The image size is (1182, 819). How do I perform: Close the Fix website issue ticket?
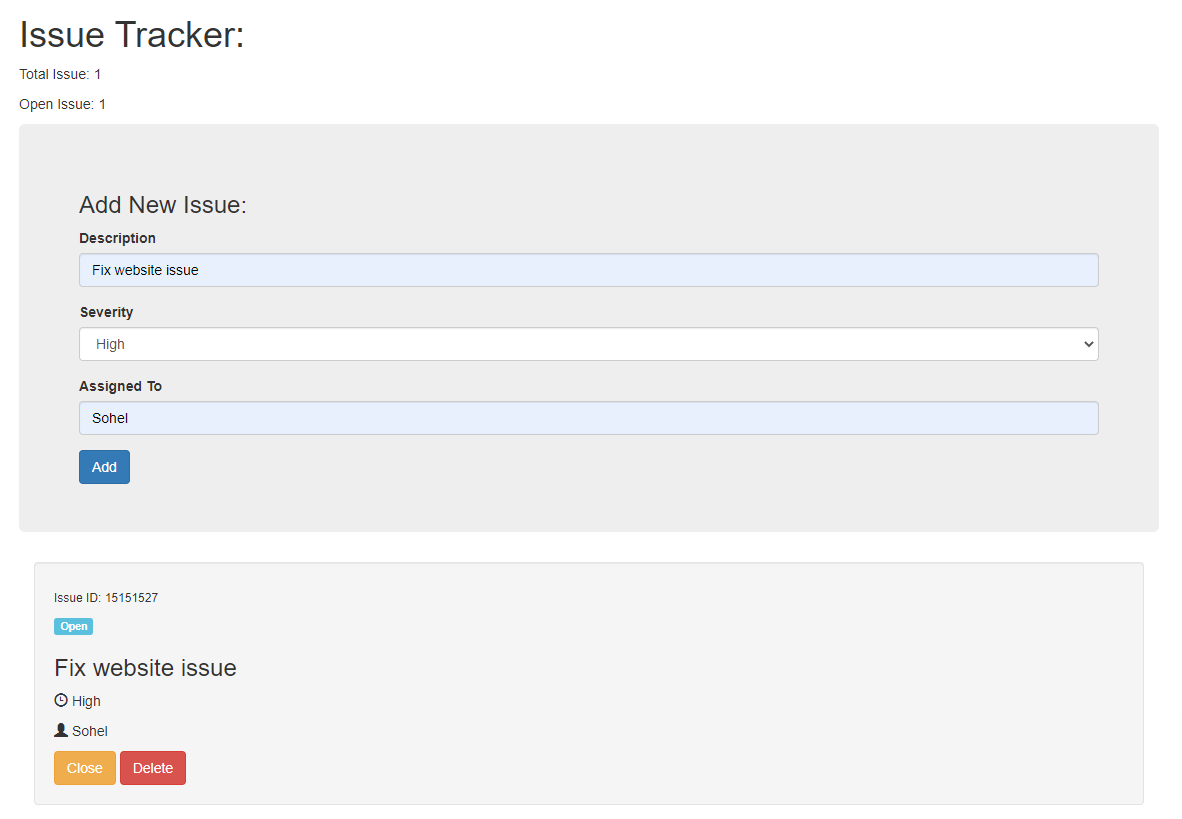click(85, 768)
